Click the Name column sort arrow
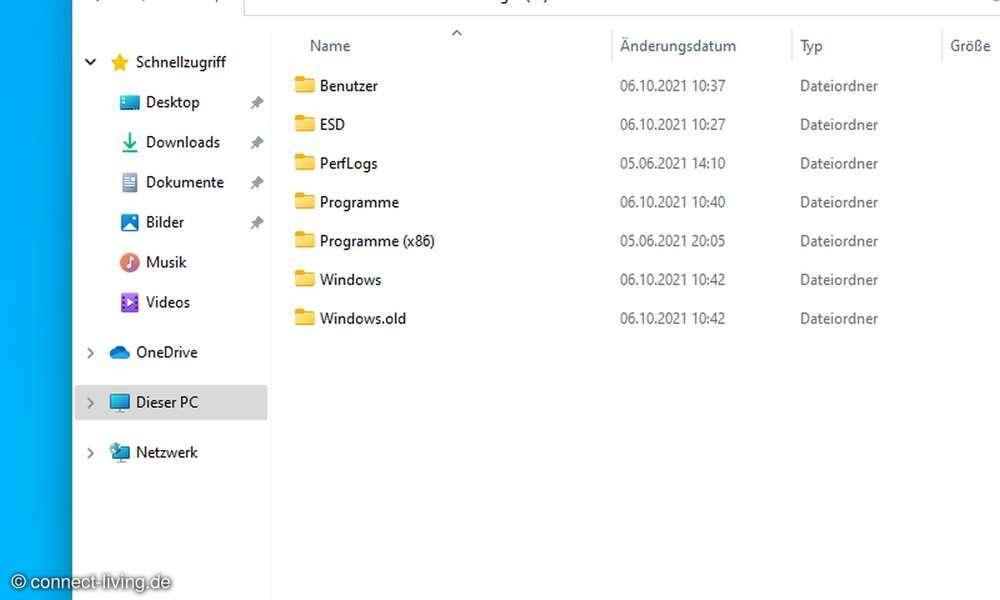The image size is (1000, 600). [457, 32]
